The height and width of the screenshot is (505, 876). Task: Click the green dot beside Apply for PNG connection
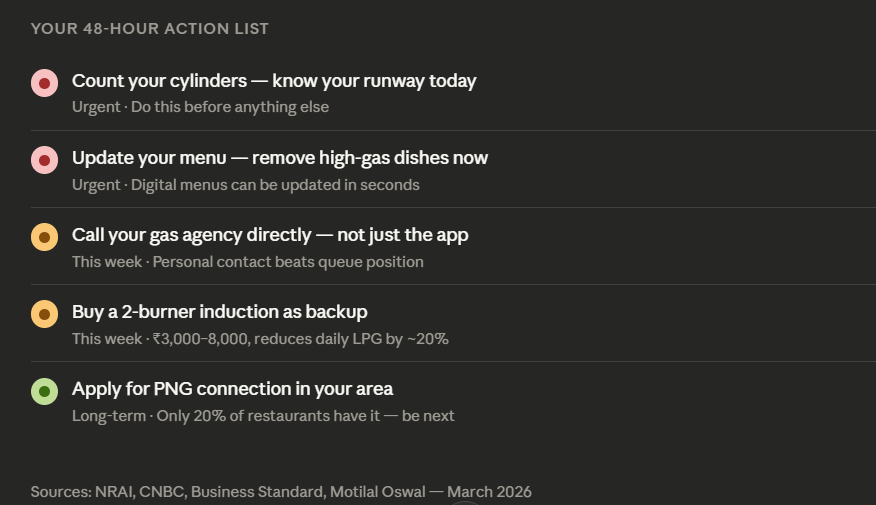pyautogui.click(x=44, y=391)
